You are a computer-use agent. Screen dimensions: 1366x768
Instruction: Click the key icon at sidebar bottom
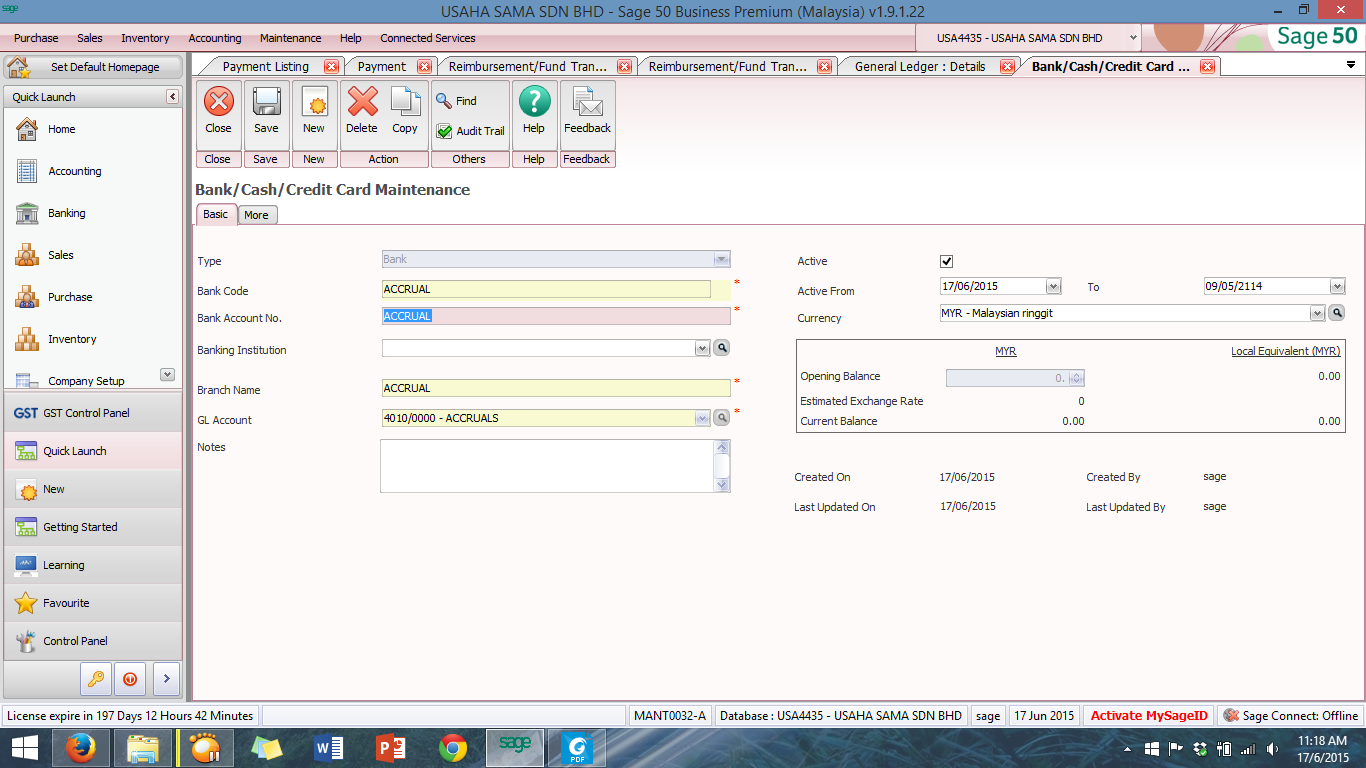click(x=95, y=678)
